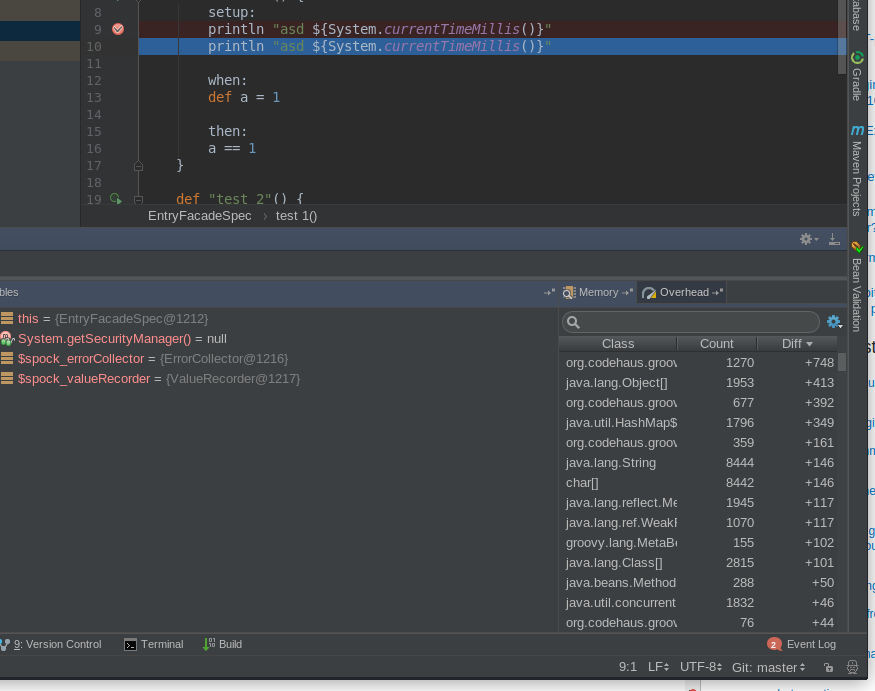The height and width of the screenshot is (691, 875).
Task: Toggle the read-only lock icon
Action: click(829, 668)
